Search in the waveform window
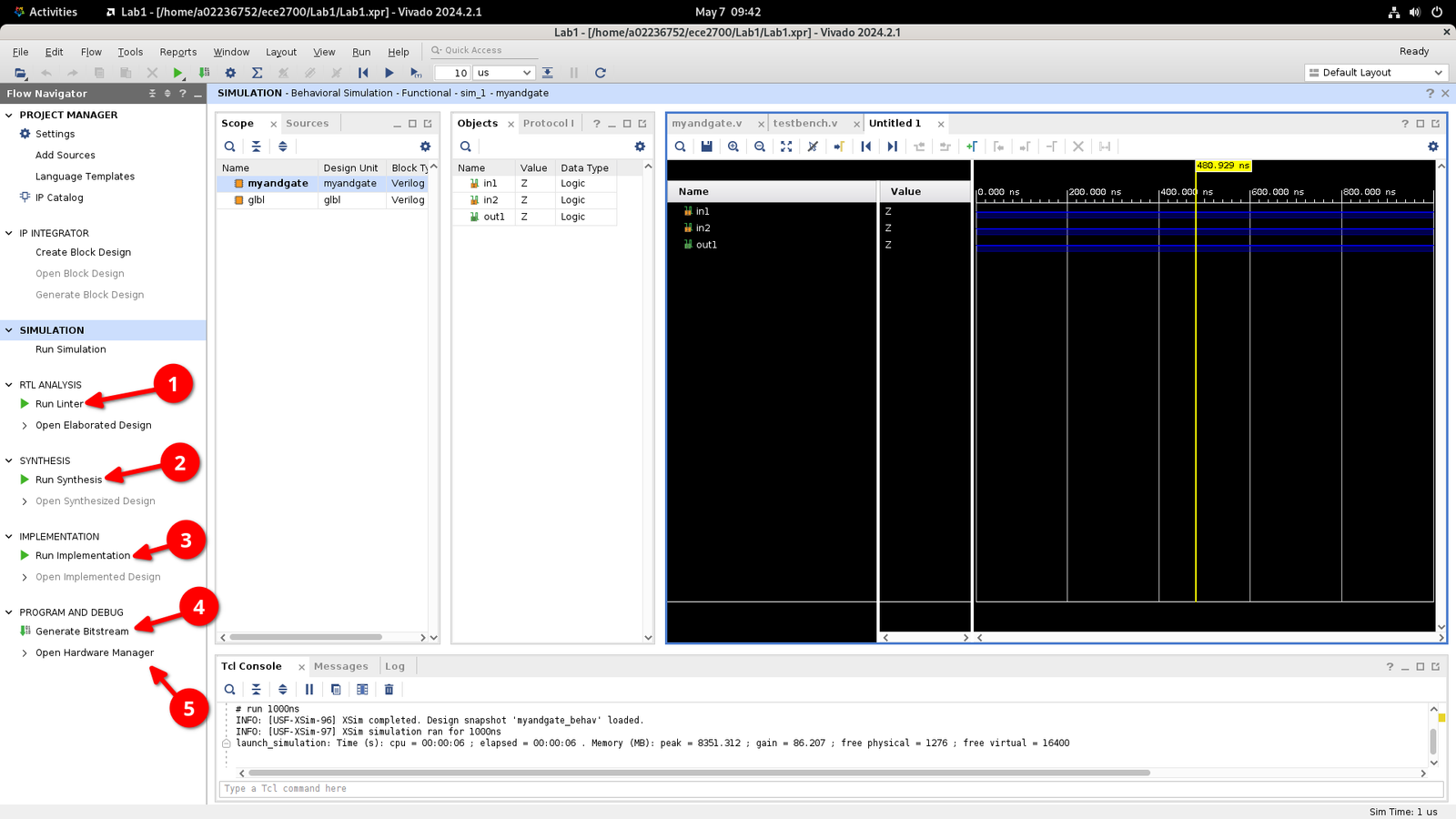This screenshot has height=819, width=1456. click(x=680, y=147)
